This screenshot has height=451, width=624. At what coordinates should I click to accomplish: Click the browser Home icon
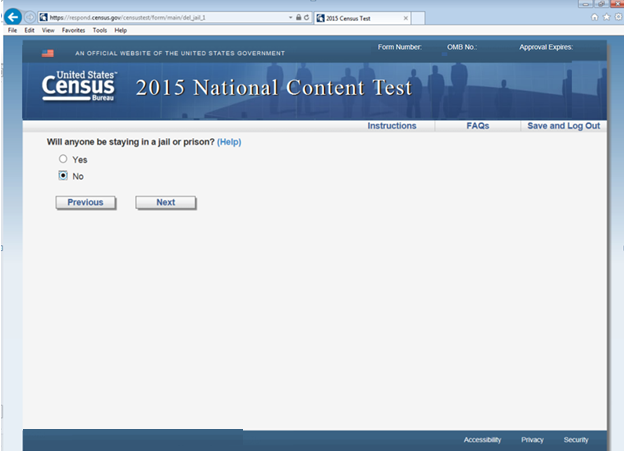click(595, 17)
